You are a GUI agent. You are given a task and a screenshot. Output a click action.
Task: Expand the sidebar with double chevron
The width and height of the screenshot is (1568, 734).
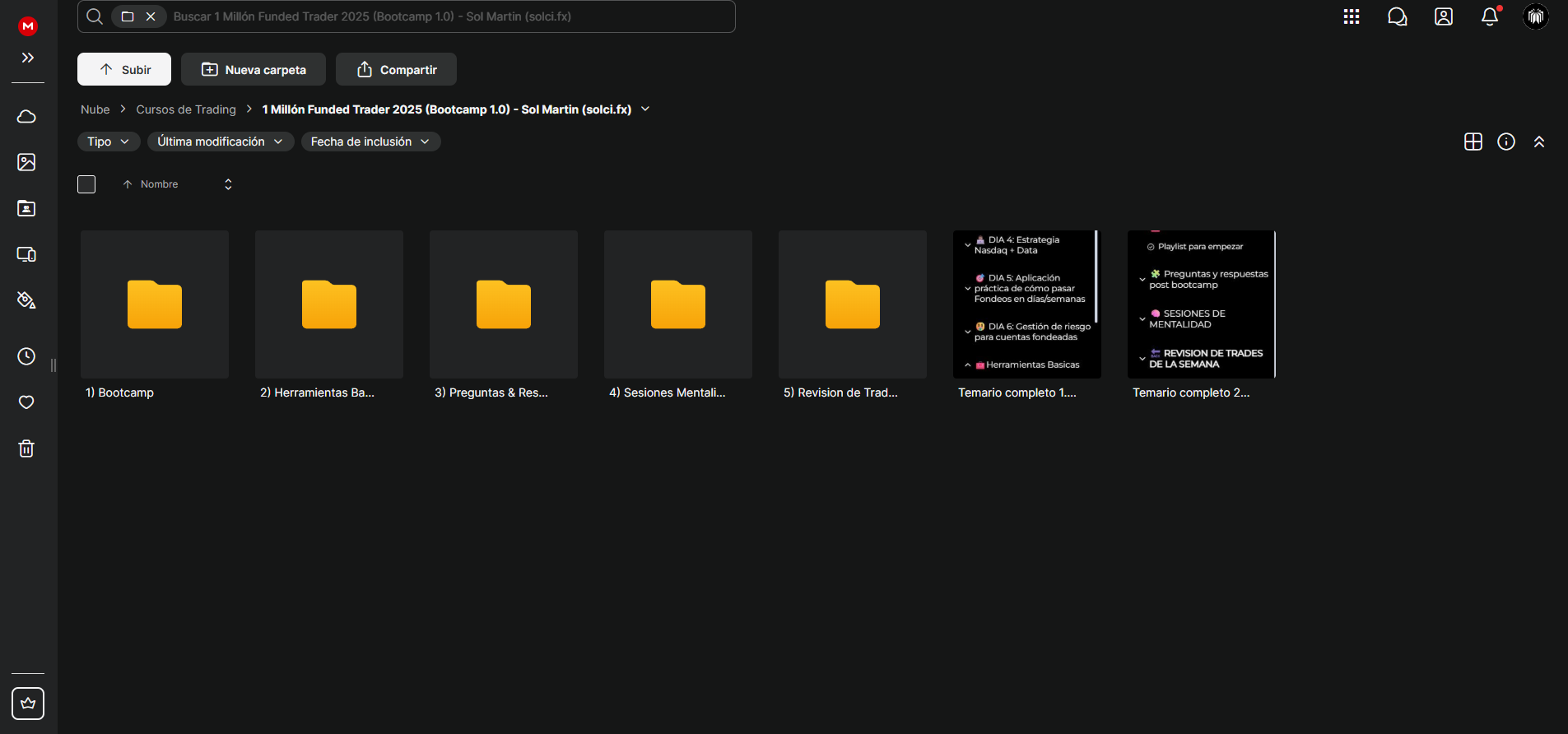(28, 58)
